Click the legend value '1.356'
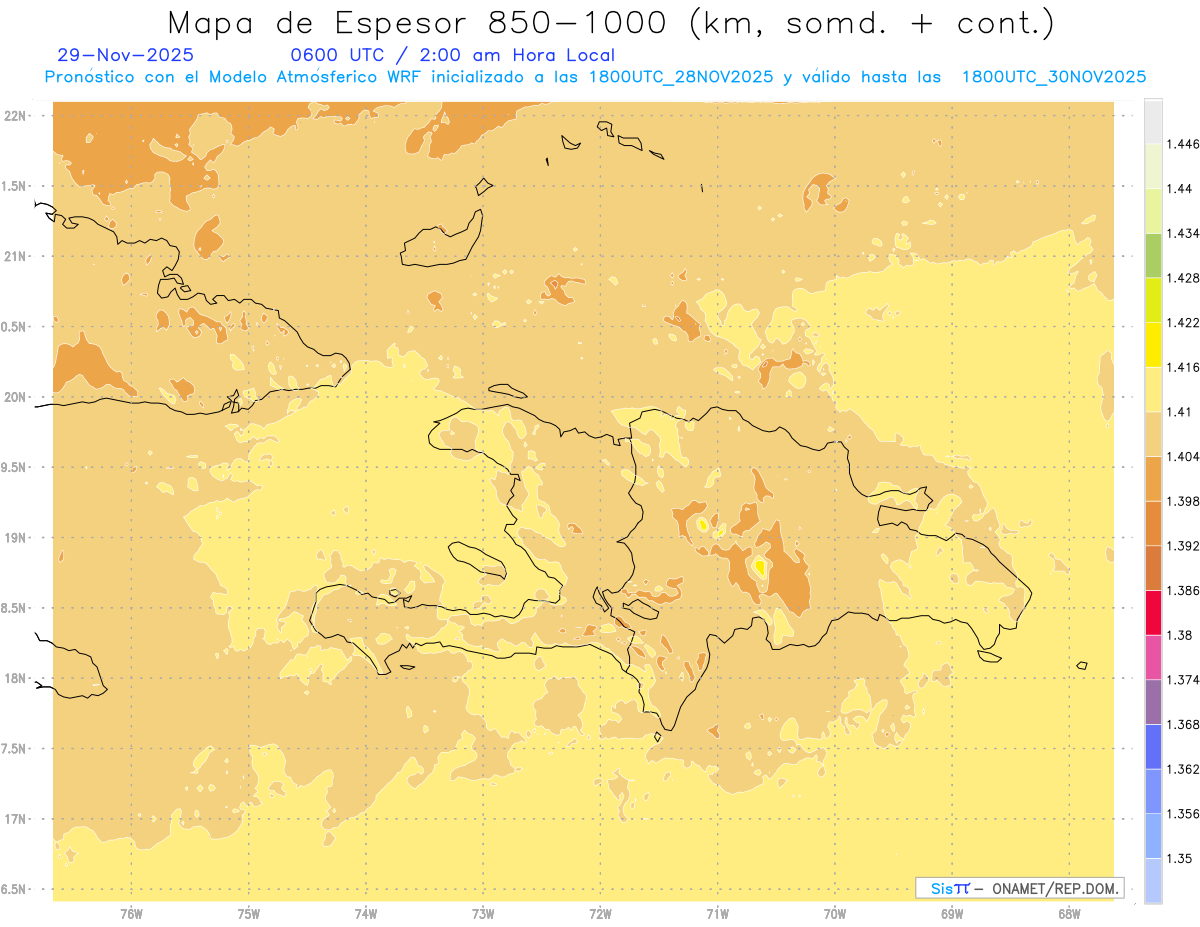Screen dimensions: 1200x927 coord(1185,814)
